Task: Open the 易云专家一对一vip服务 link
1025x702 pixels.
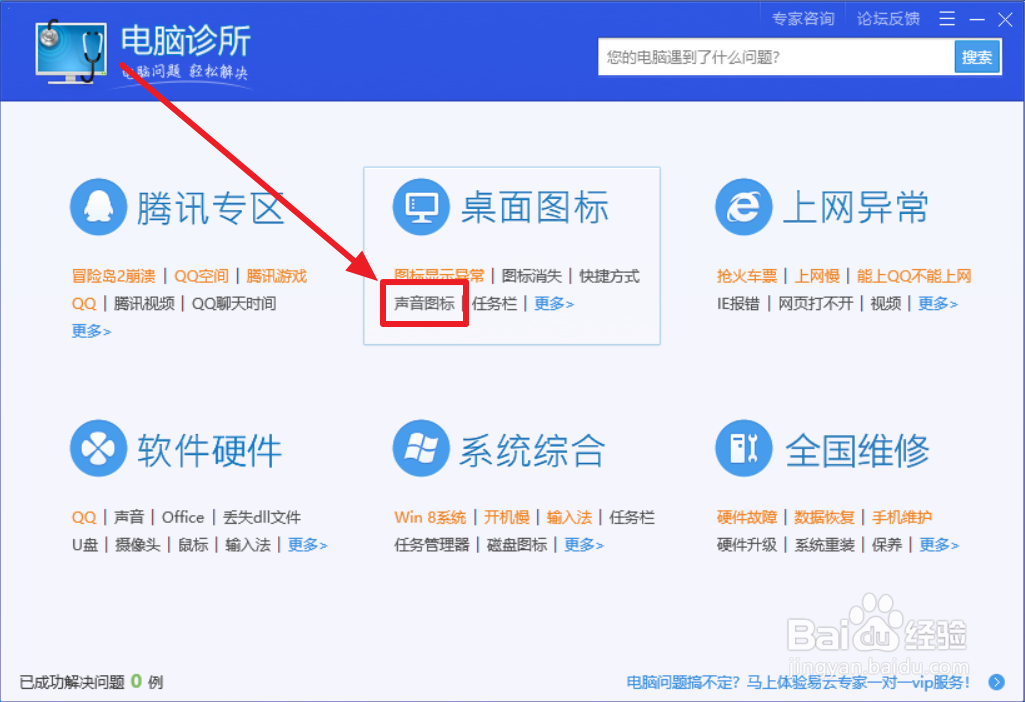Action: pos(798,682)
